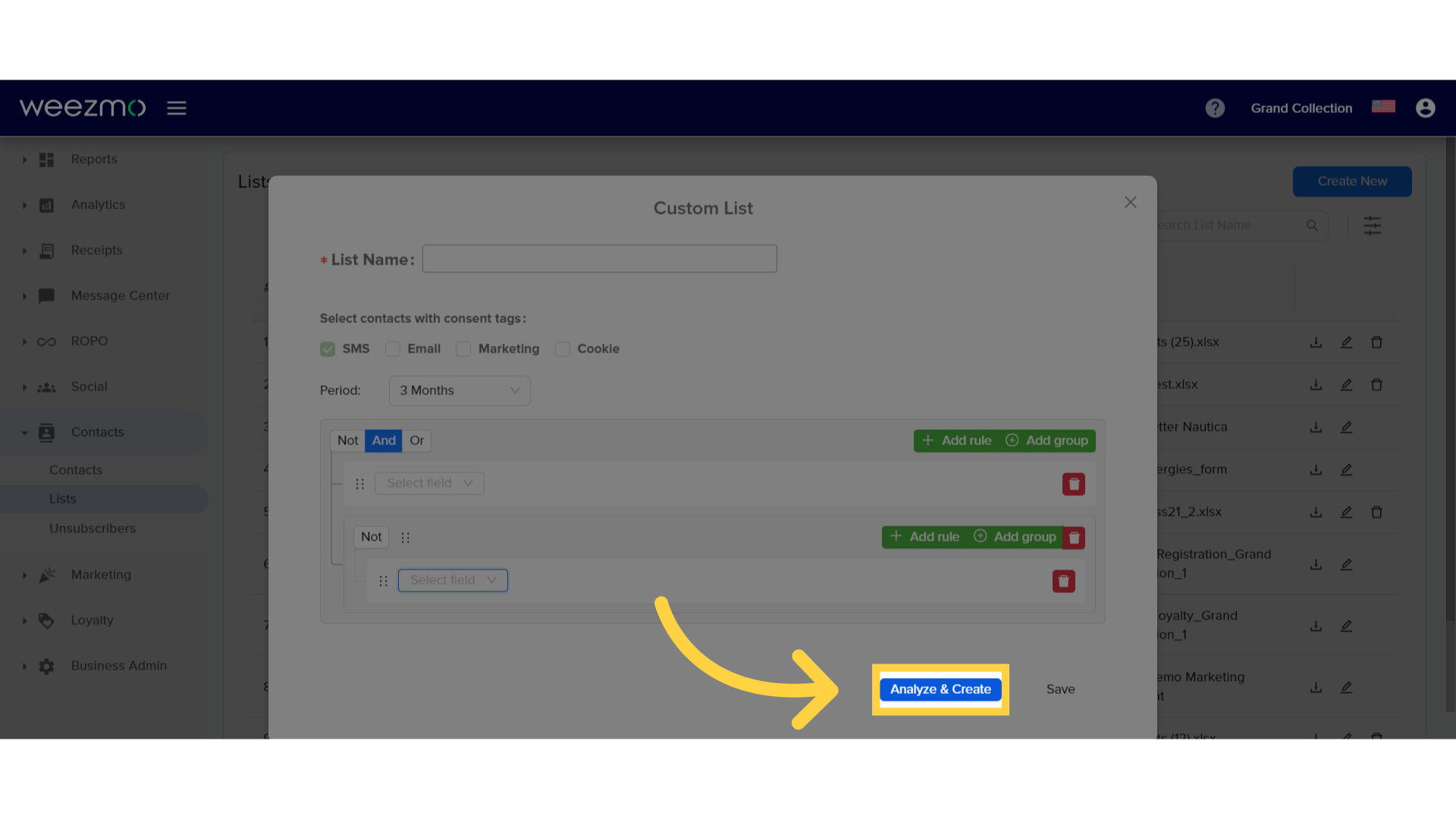Image resolution: width=1456 pixels, height=819 pixels.
Task: Open the Period dropdown showing 3 Months
Action: point(460,391)
